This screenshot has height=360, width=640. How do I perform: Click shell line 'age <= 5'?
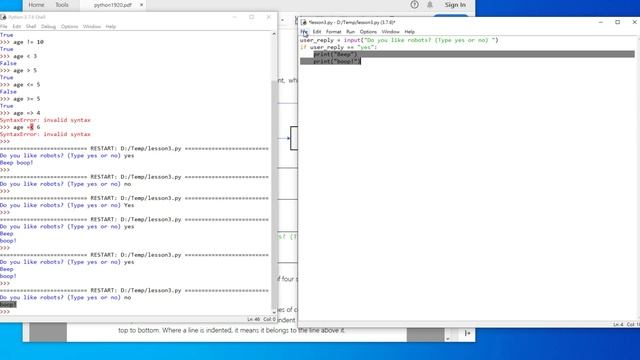(27, 84)
